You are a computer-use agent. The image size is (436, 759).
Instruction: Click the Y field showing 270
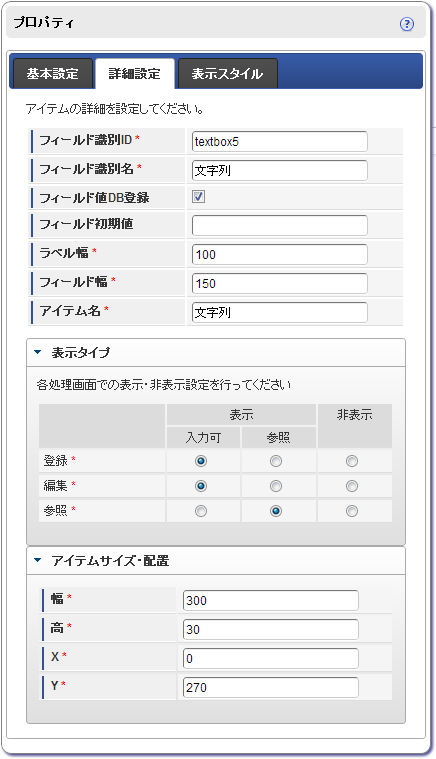(271, 687)
